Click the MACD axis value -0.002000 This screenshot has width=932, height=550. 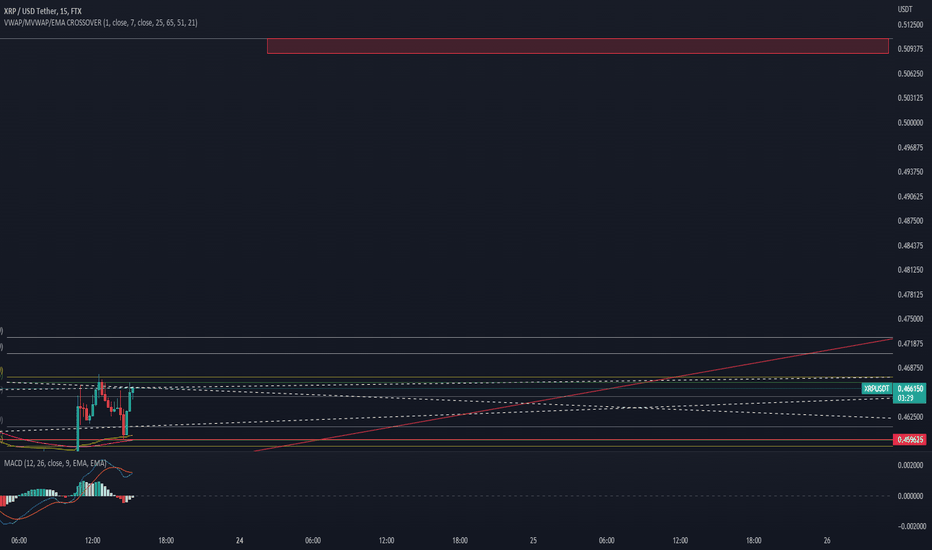pos(910,526)
